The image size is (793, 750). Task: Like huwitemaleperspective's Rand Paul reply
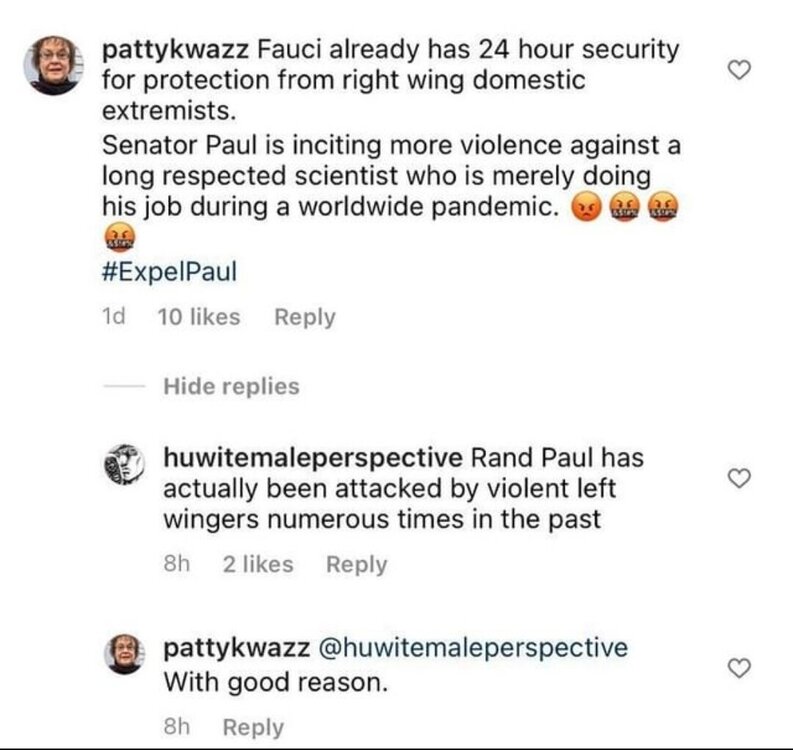739,480
